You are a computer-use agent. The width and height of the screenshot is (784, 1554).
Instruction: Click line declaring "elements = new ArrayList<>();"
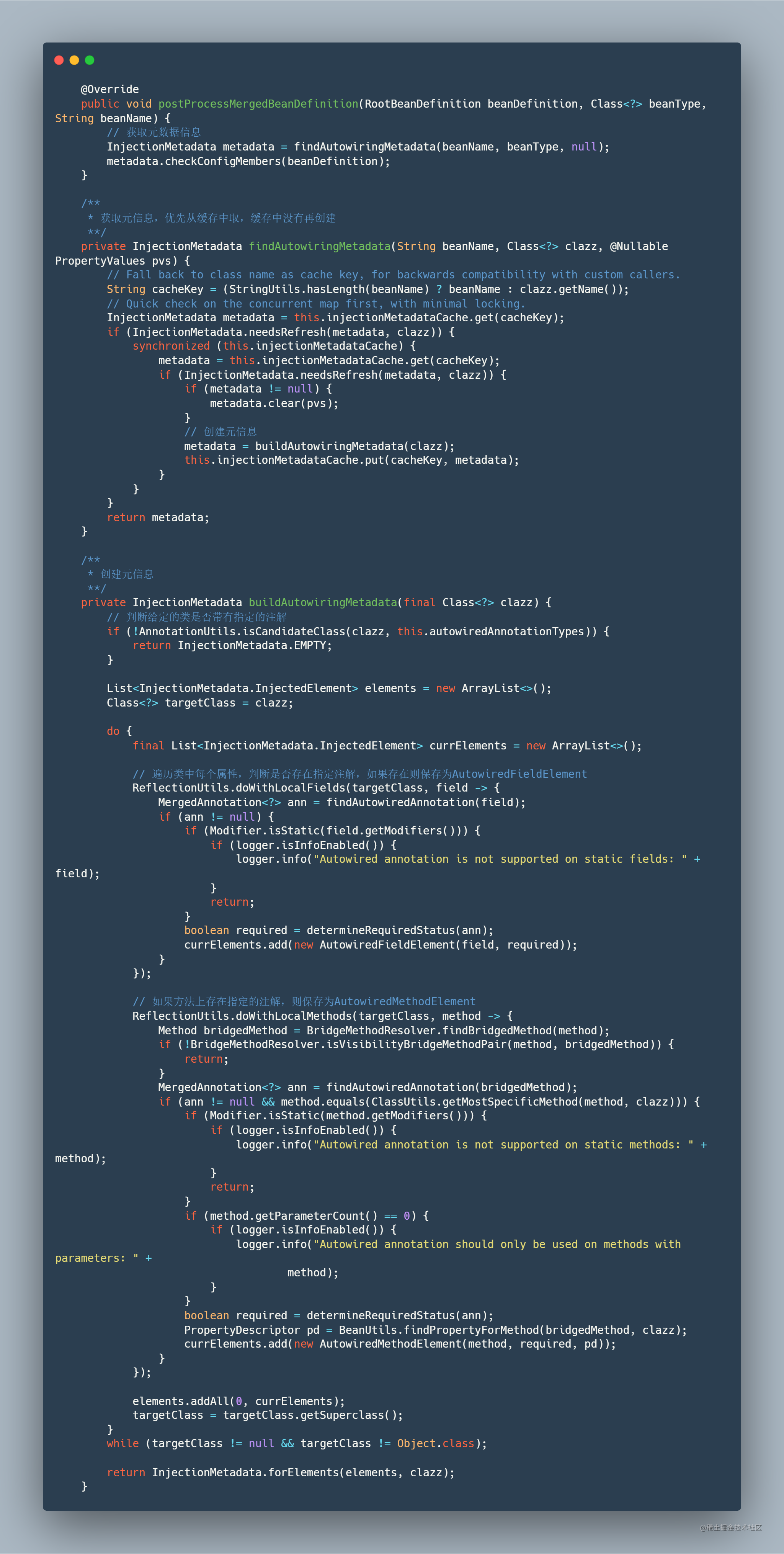(329, 688)
